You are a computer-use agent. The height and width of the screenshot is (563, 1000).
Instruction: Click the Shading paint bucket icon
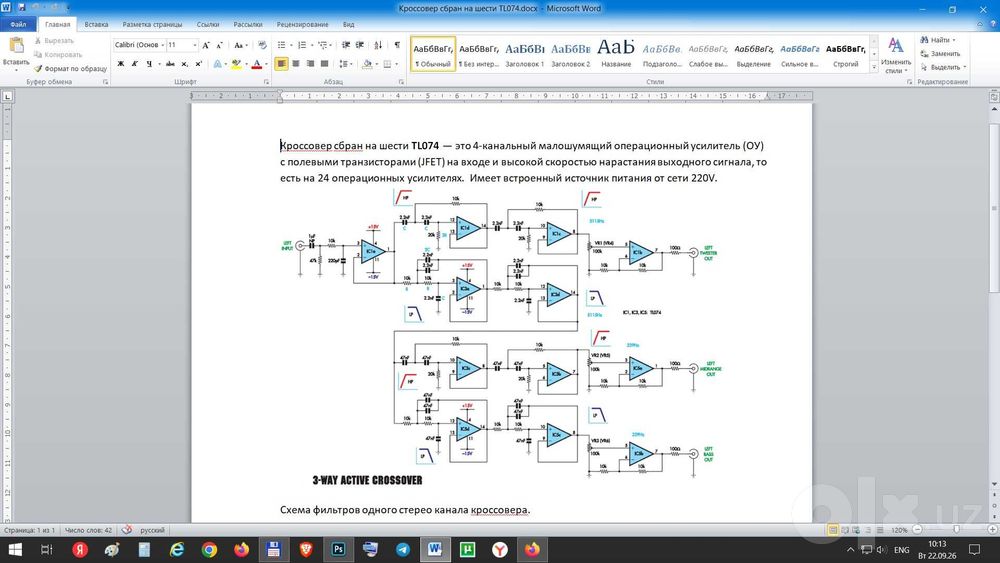tap(367, 64)
